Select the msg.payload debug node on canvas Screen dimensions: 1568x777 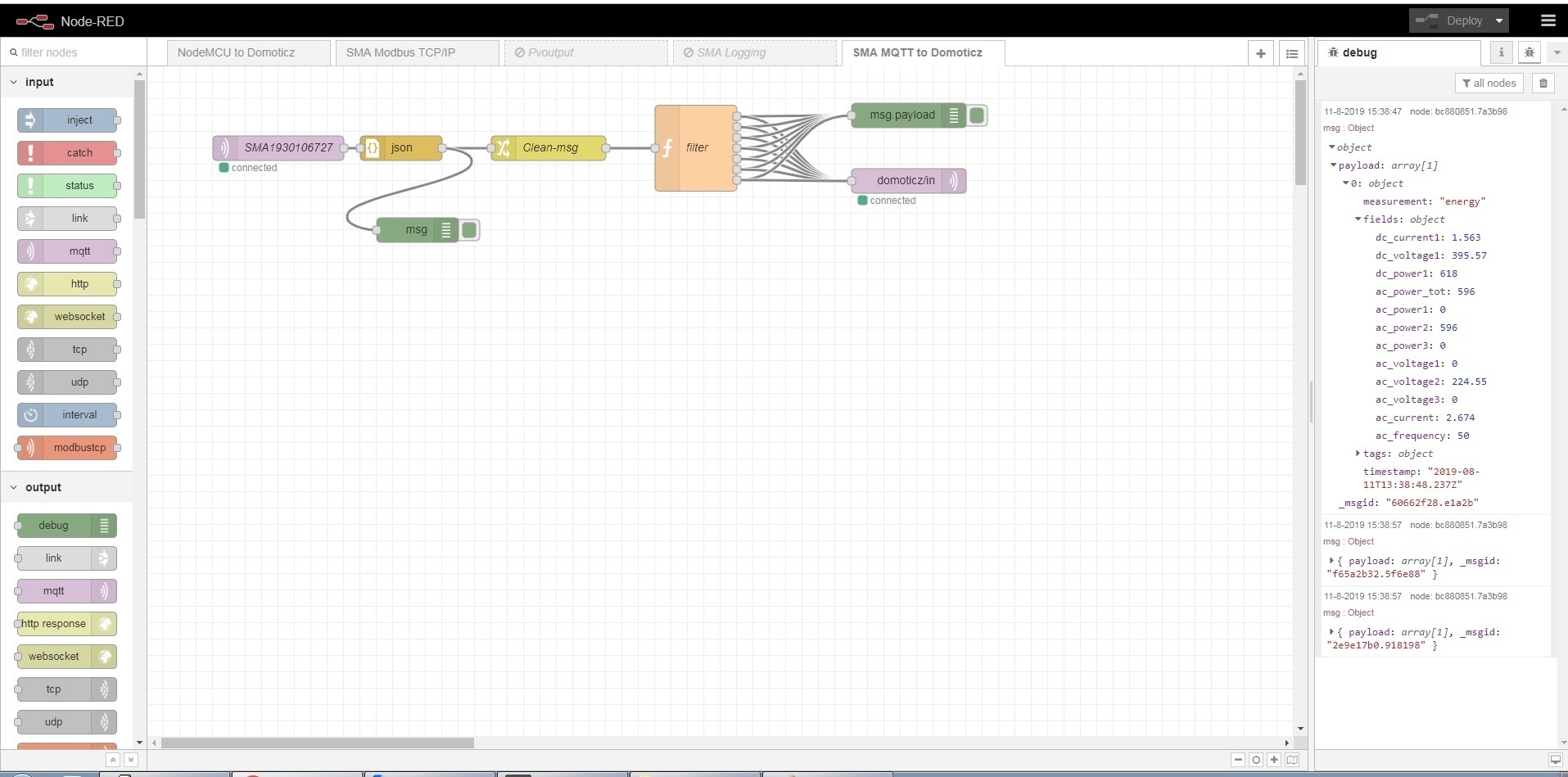click(x=909, y=115)
